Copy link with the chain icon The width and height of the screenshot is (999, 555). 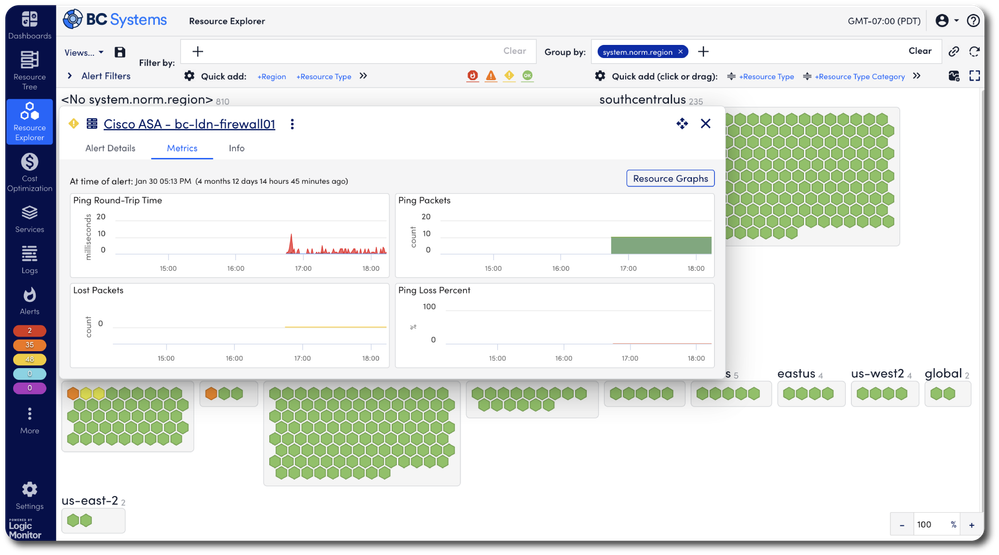click(x=954, y=52)
